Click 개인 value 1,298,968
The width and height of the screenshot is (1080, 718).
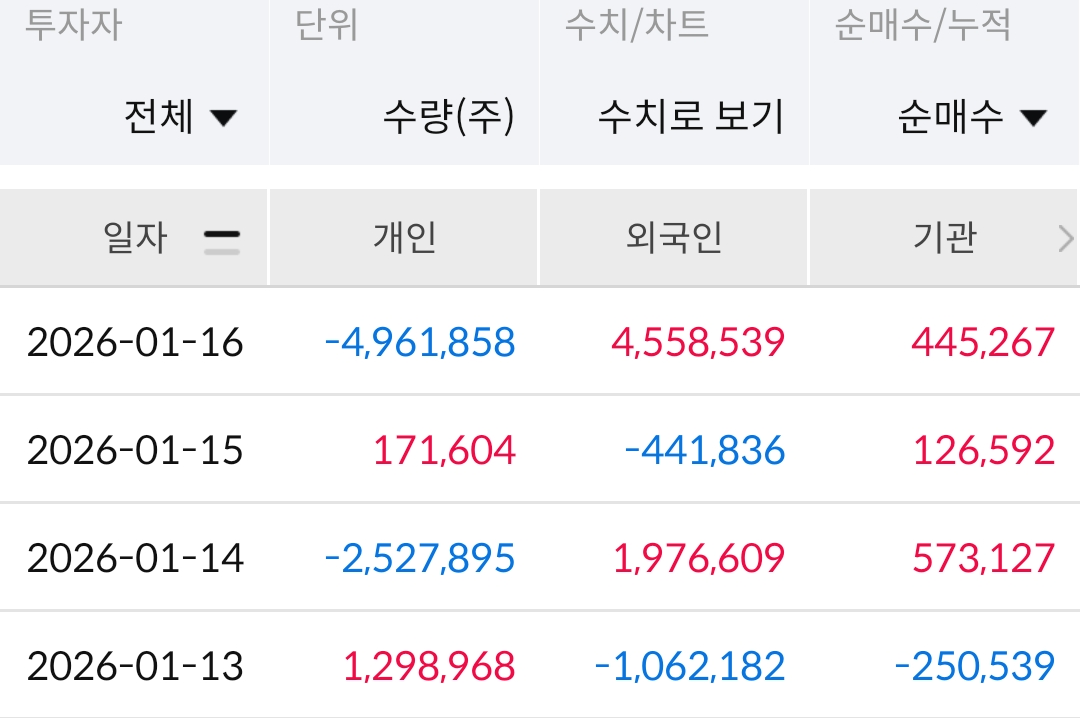coord(430,665)
